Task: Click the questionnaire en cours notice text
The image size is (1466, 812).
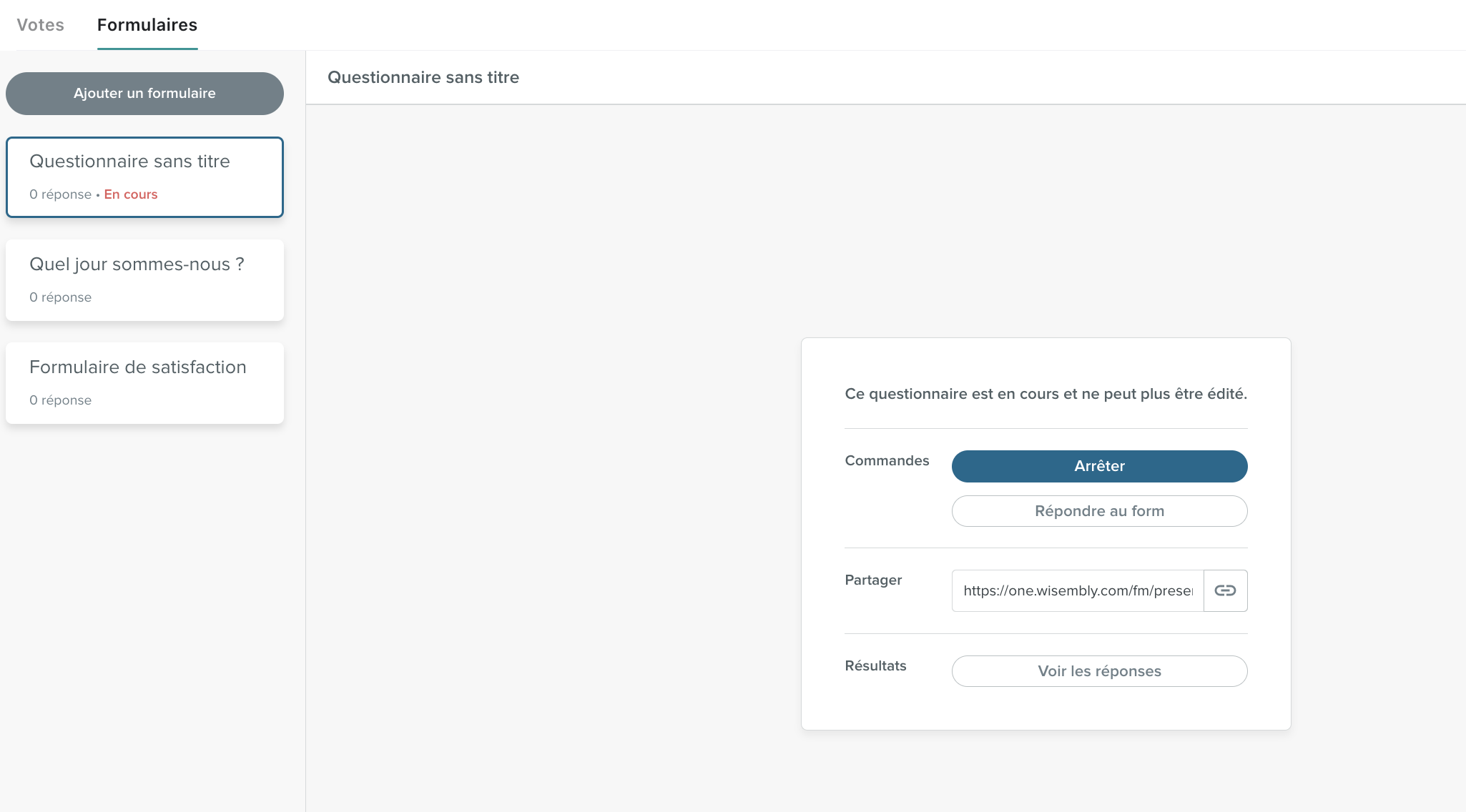Action: [x=1046, y=394]
